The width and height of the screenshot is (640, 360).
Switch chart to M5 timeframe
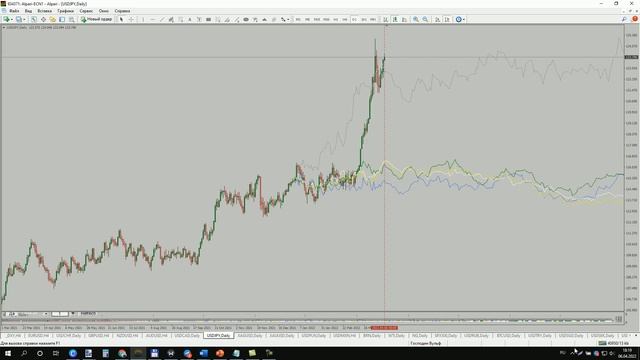(307, 19)
